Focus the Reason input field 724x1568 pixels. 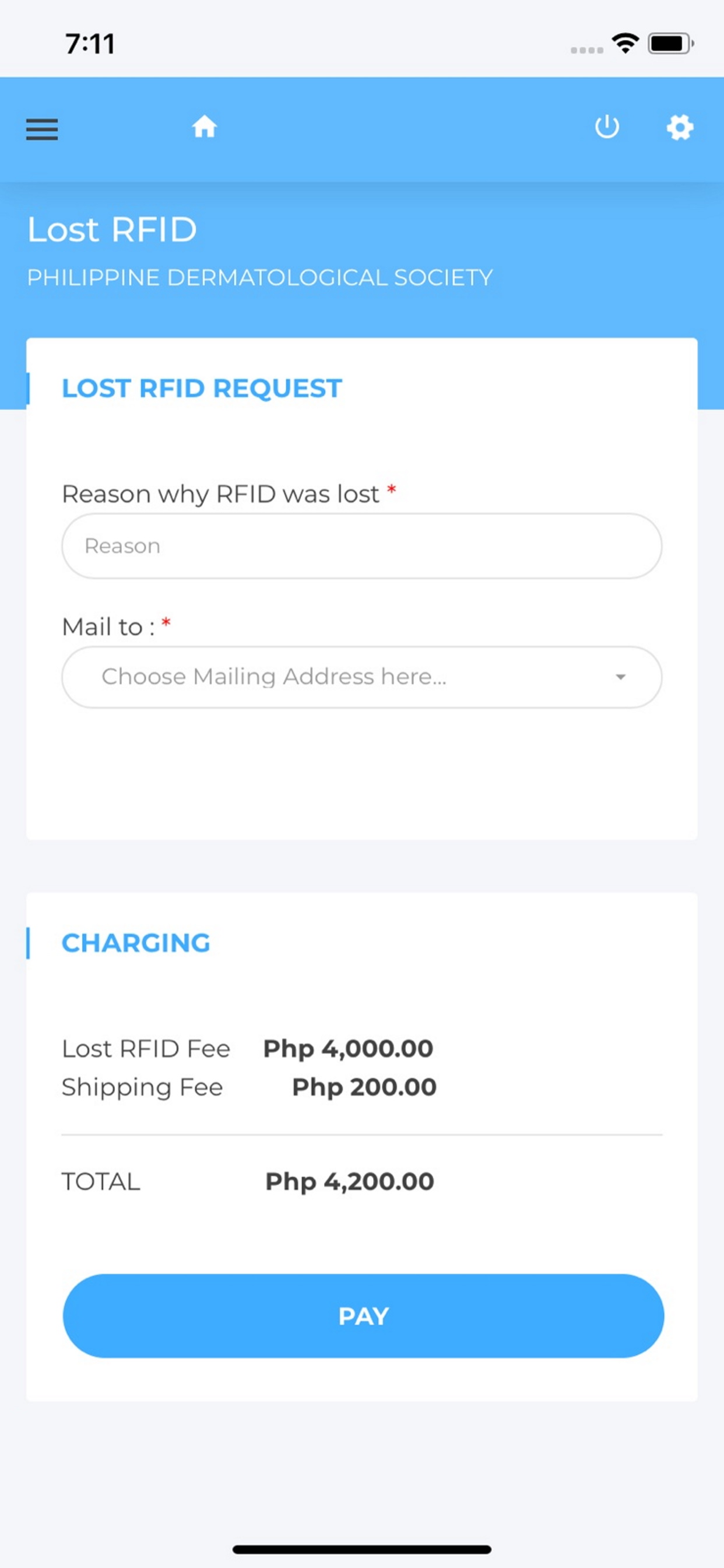[362, 546]
